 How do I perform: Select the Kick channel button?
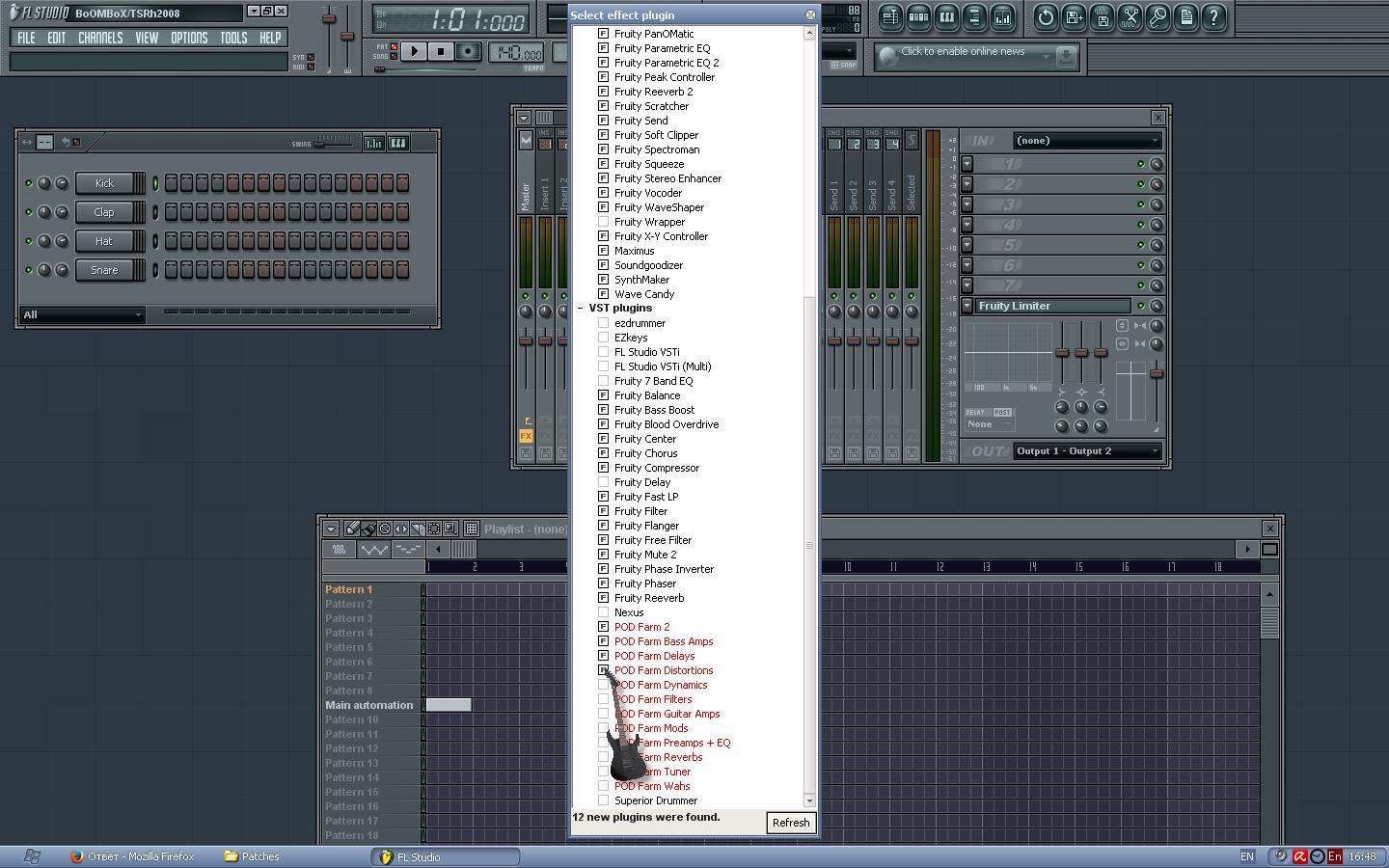104,183
